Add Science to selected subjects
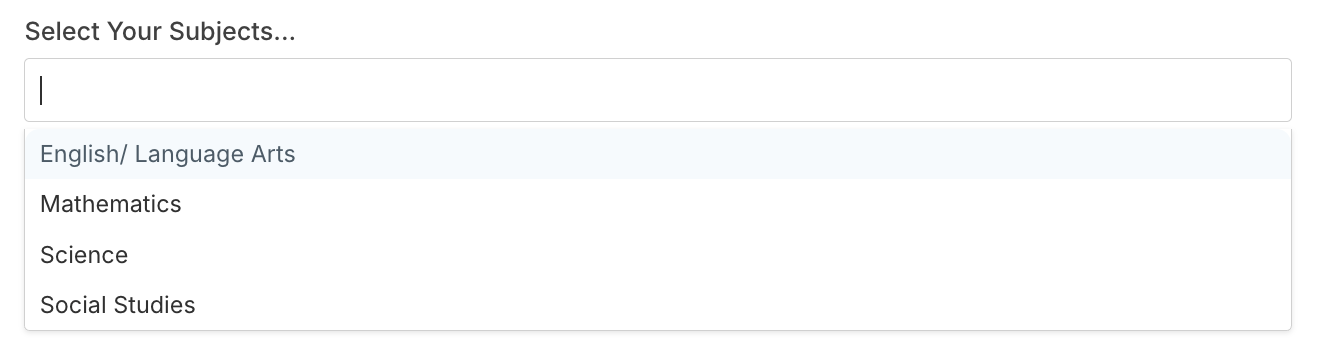The width and height of the screenshot is (1332, 364). [658, 255]
